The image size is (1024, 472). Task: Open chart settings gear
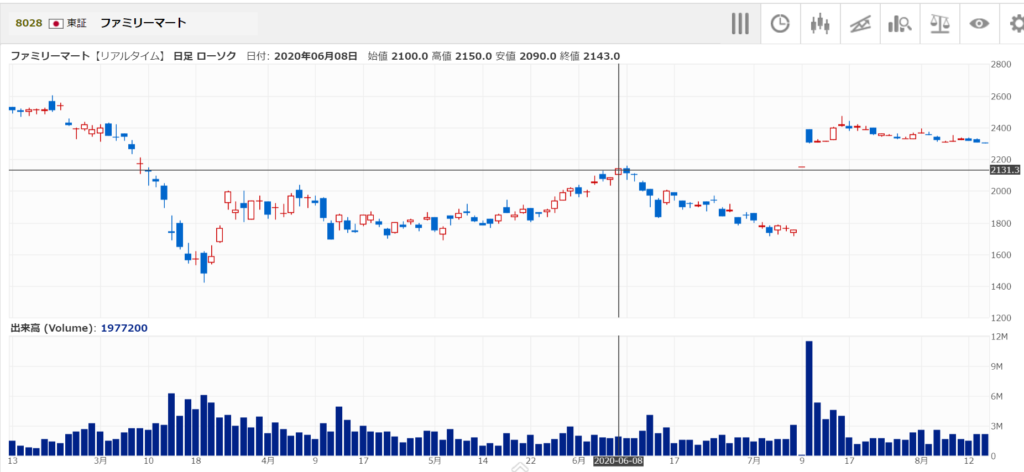[1017, 24]
